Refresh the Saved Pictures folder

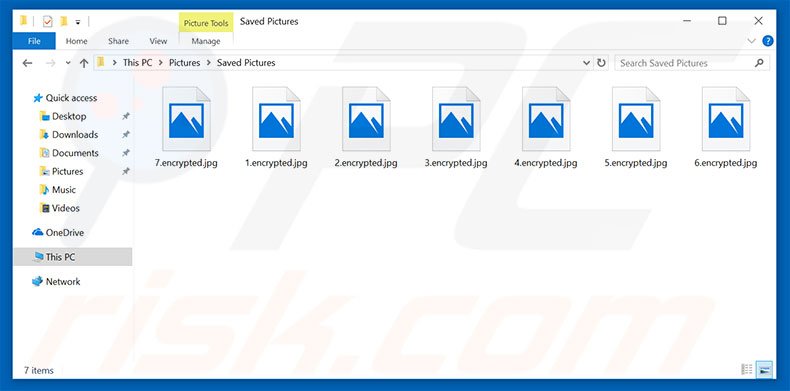[601, 63]
